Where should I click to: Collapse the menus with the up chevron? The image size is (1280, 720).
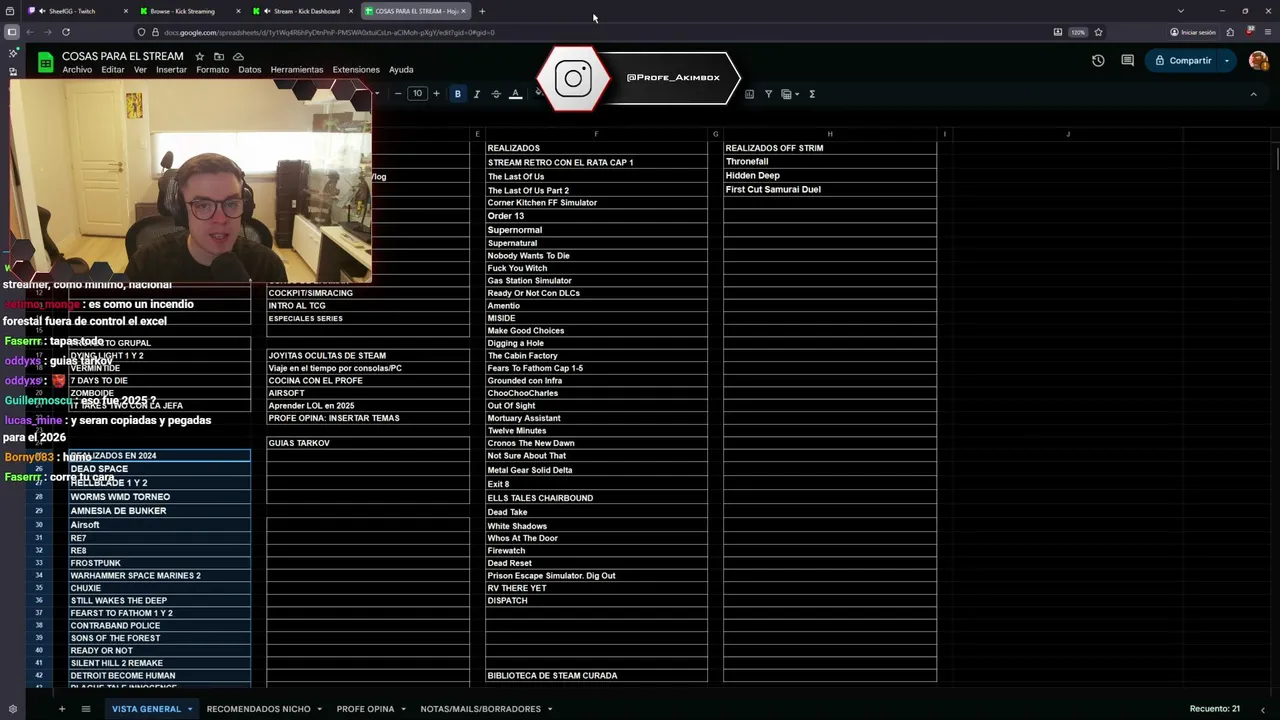(x=1253, y=94)
